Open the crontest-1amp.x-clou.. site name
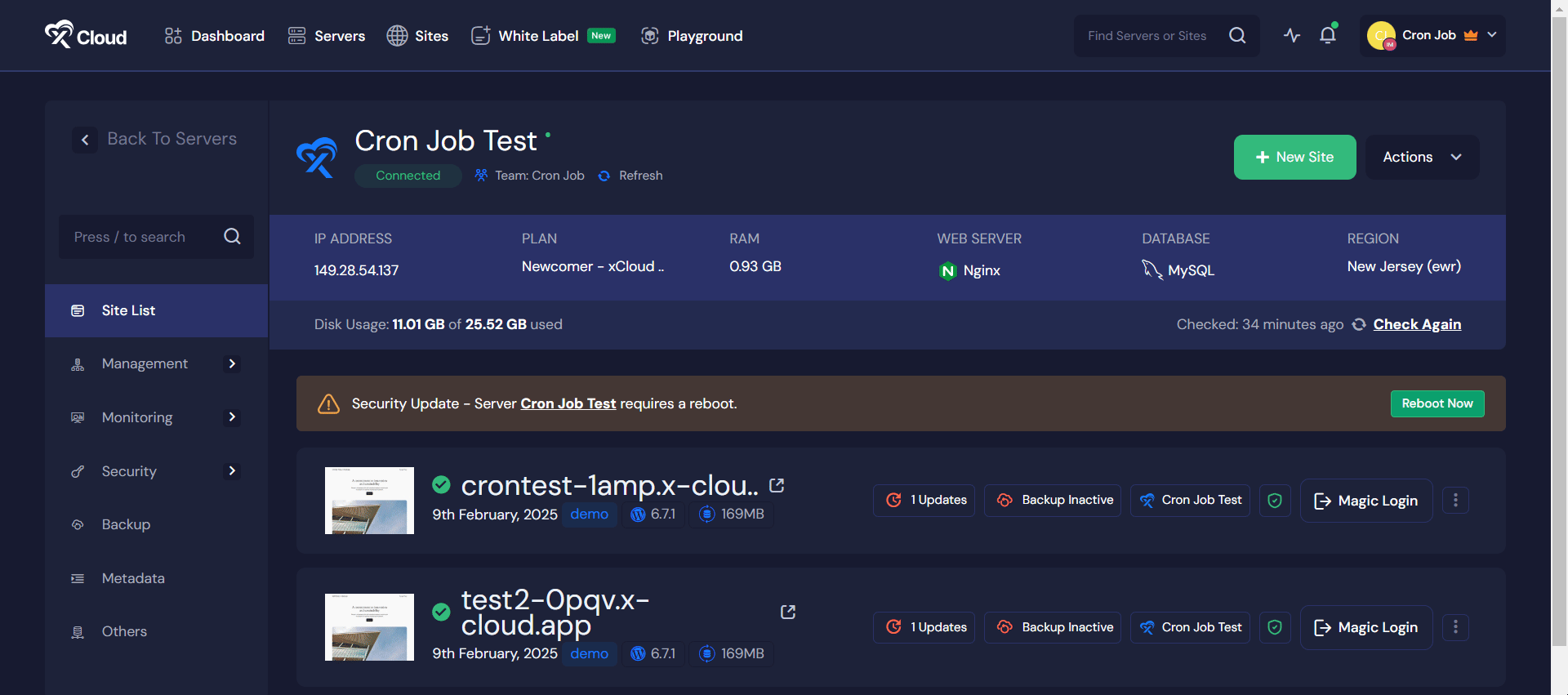This screenshot has width=1568, height=695. (x=609, y=486)
